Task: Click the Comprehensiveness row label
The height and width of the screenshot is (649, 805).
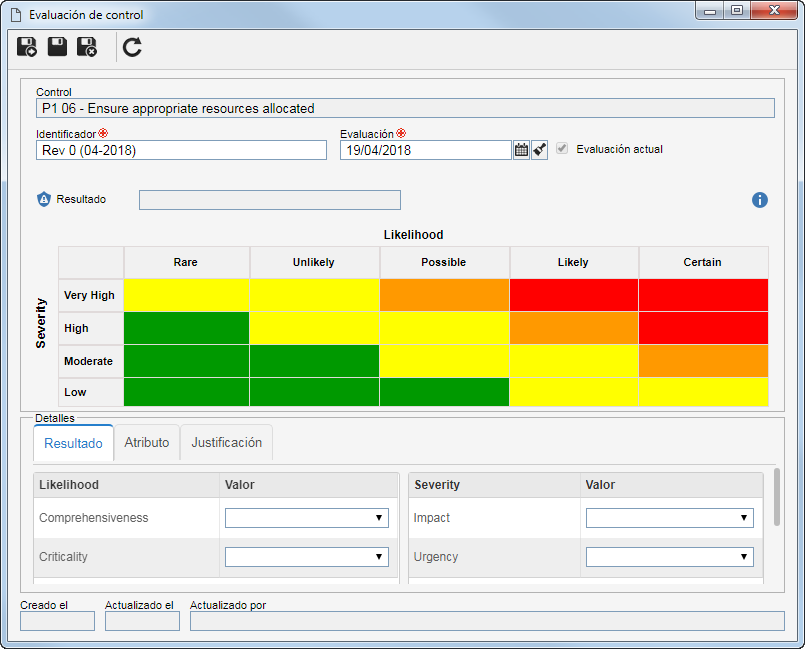Action: point(93,518)
